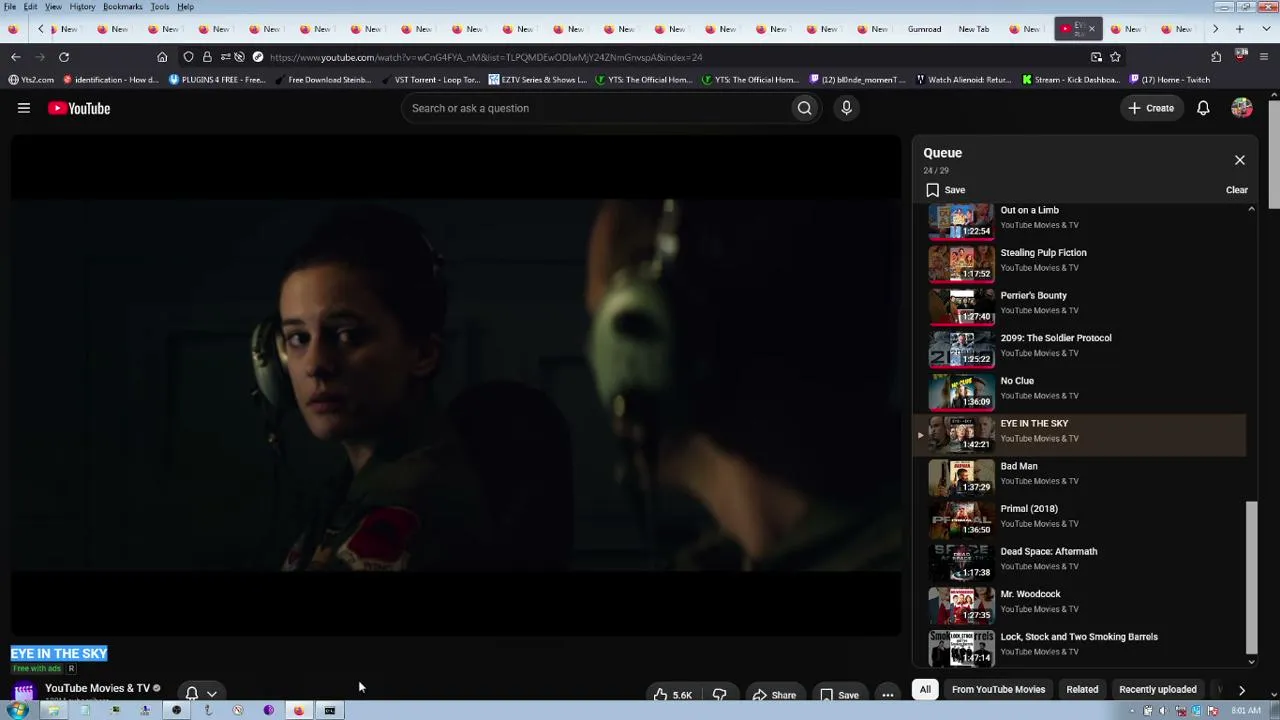Open the YouTube Movies & TV channel avatar
The image size is (1280, 720).
point(23,693)
